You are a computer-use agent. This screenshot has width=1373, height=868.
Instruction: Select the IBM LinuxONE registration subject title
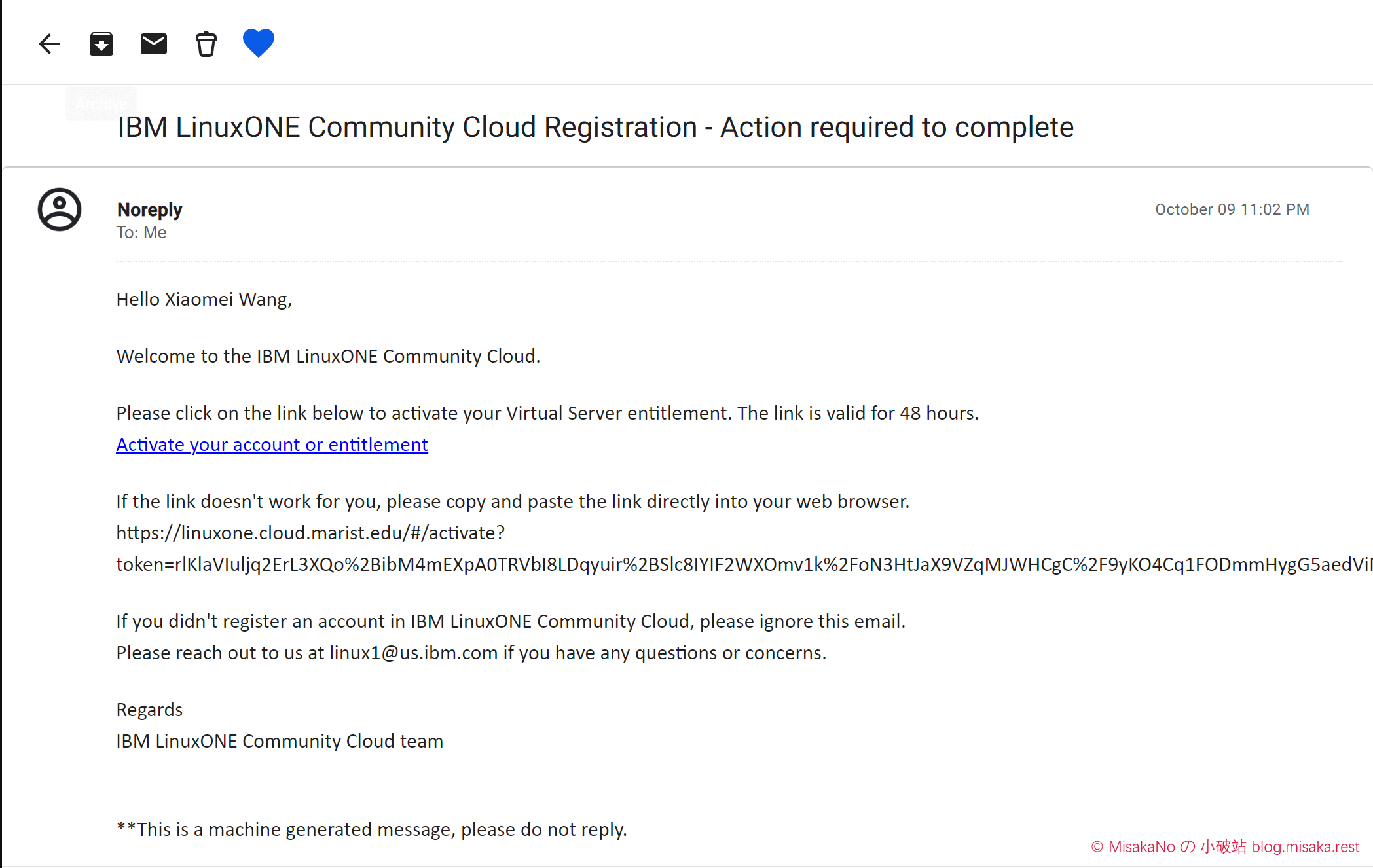pyautogui.click(x=595, y=127)
